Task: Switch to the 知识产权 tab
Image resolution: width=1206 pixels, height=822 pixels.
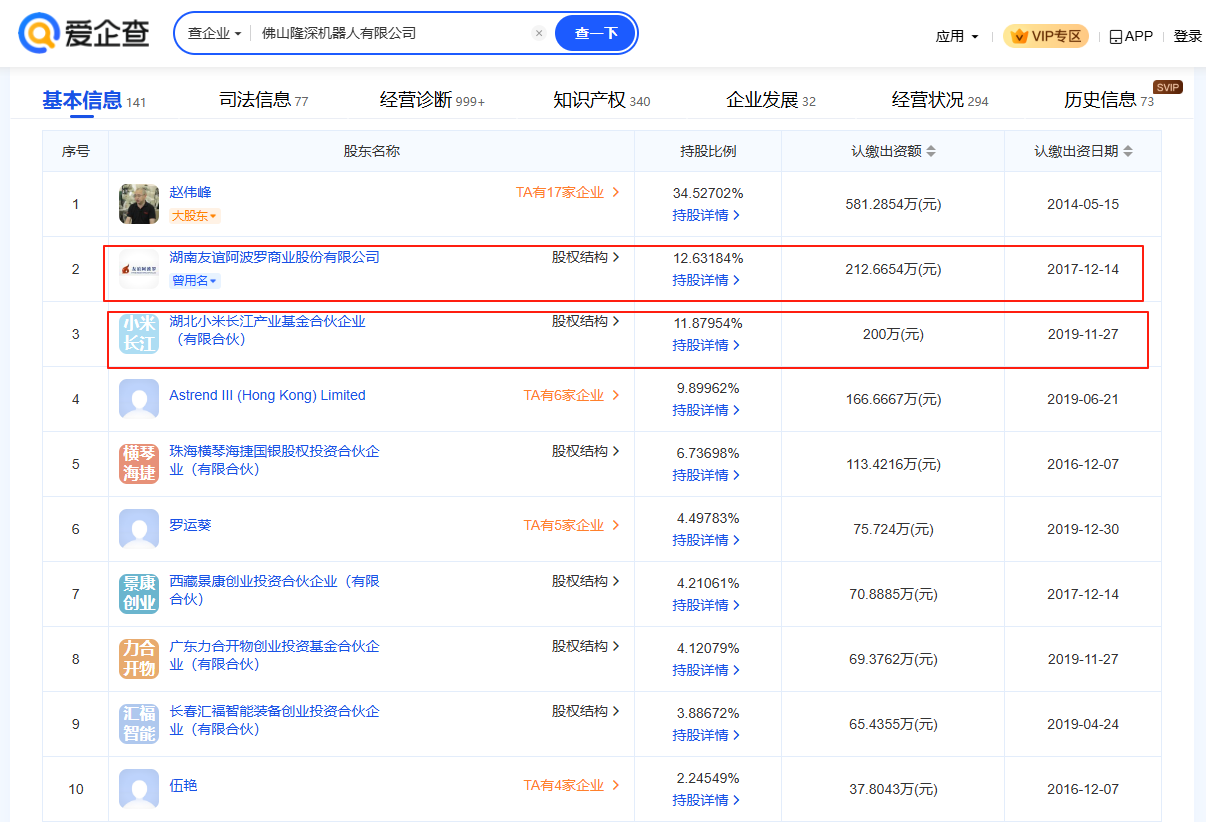Action: (x=601, y=100)
